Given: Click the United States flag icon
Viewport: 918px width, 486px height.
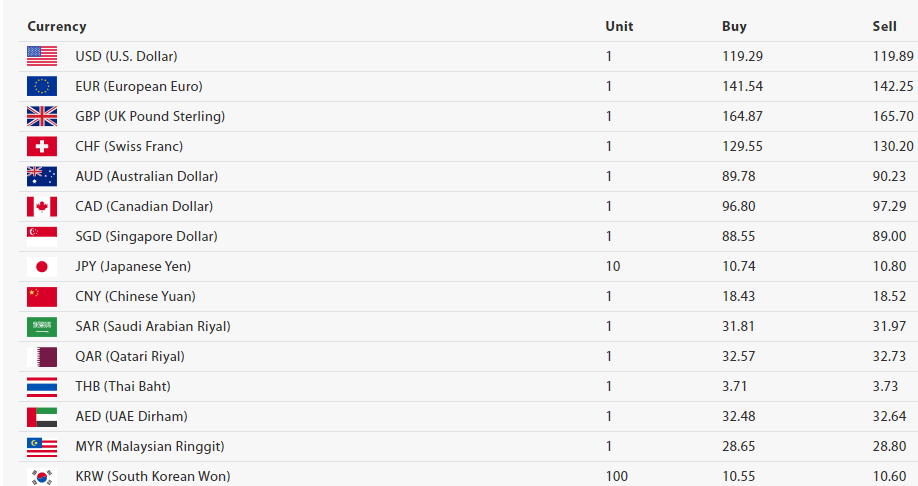Looking at the screenshot, I should pyautogui.click(x=42, y=56).
